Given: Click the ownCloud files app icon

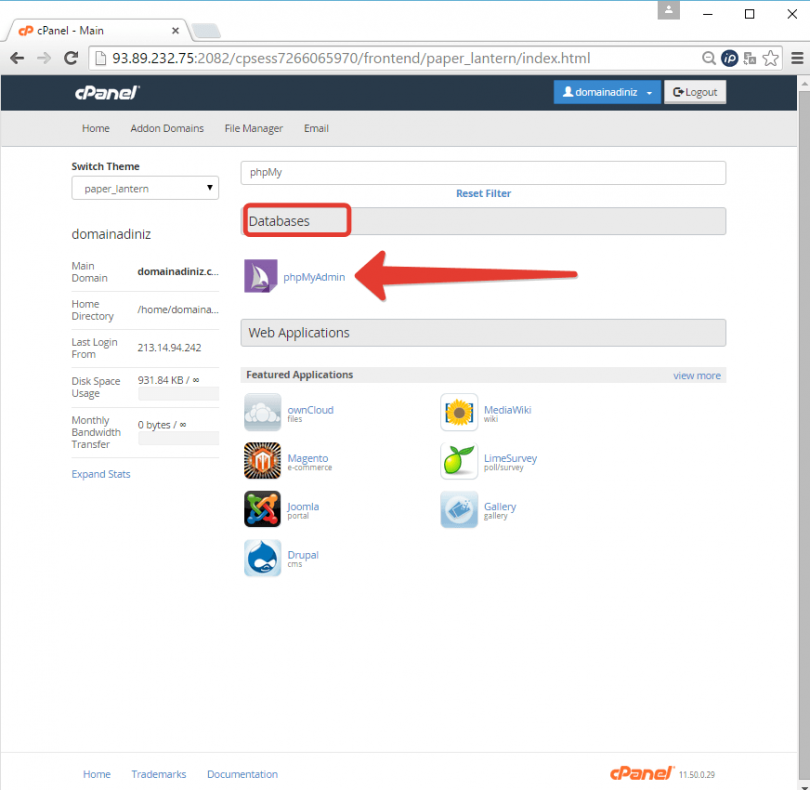Looking at the screenshot, I should tap(262, 412).
